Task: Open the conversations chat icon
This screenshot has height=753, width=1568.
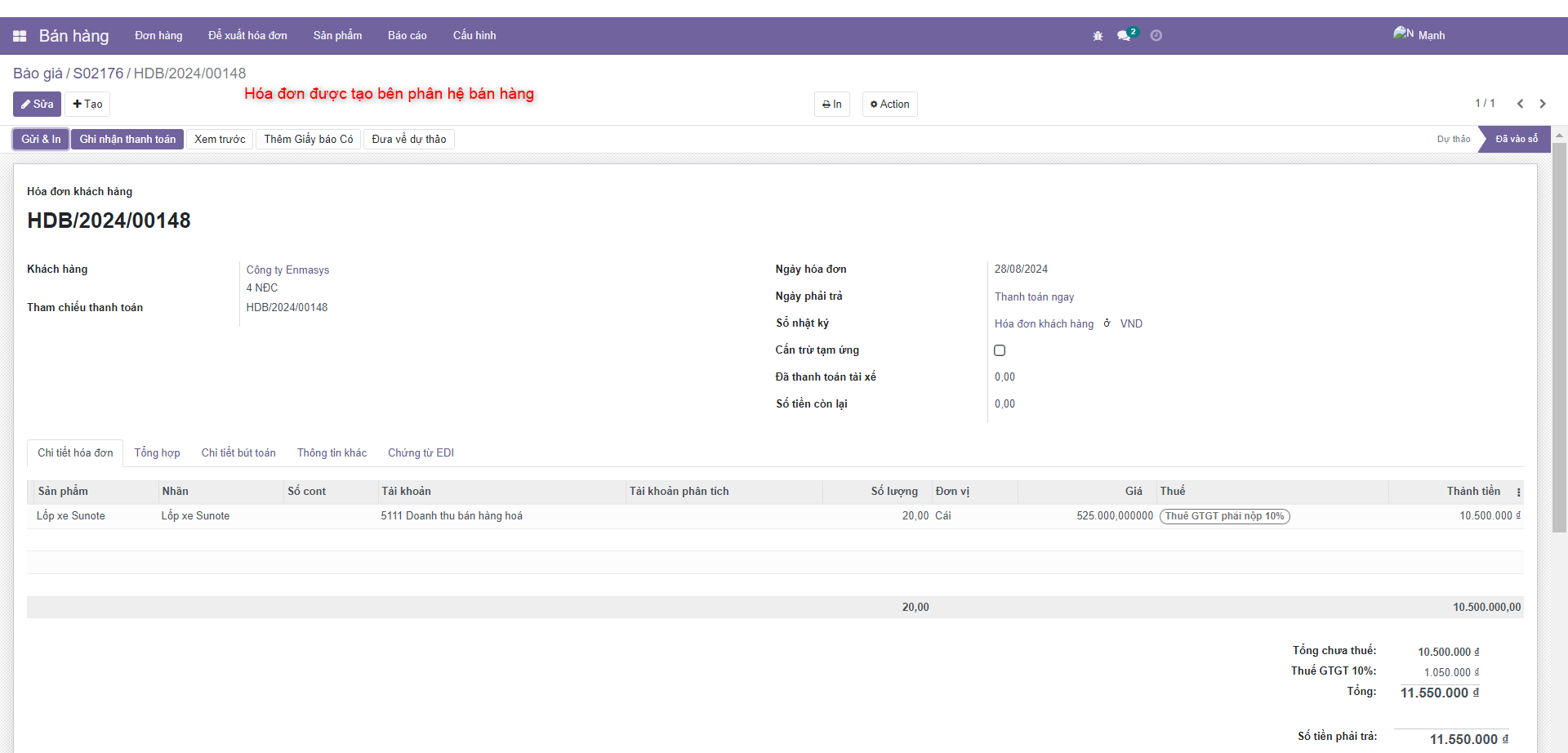Action: click(x=1125, y=35)
